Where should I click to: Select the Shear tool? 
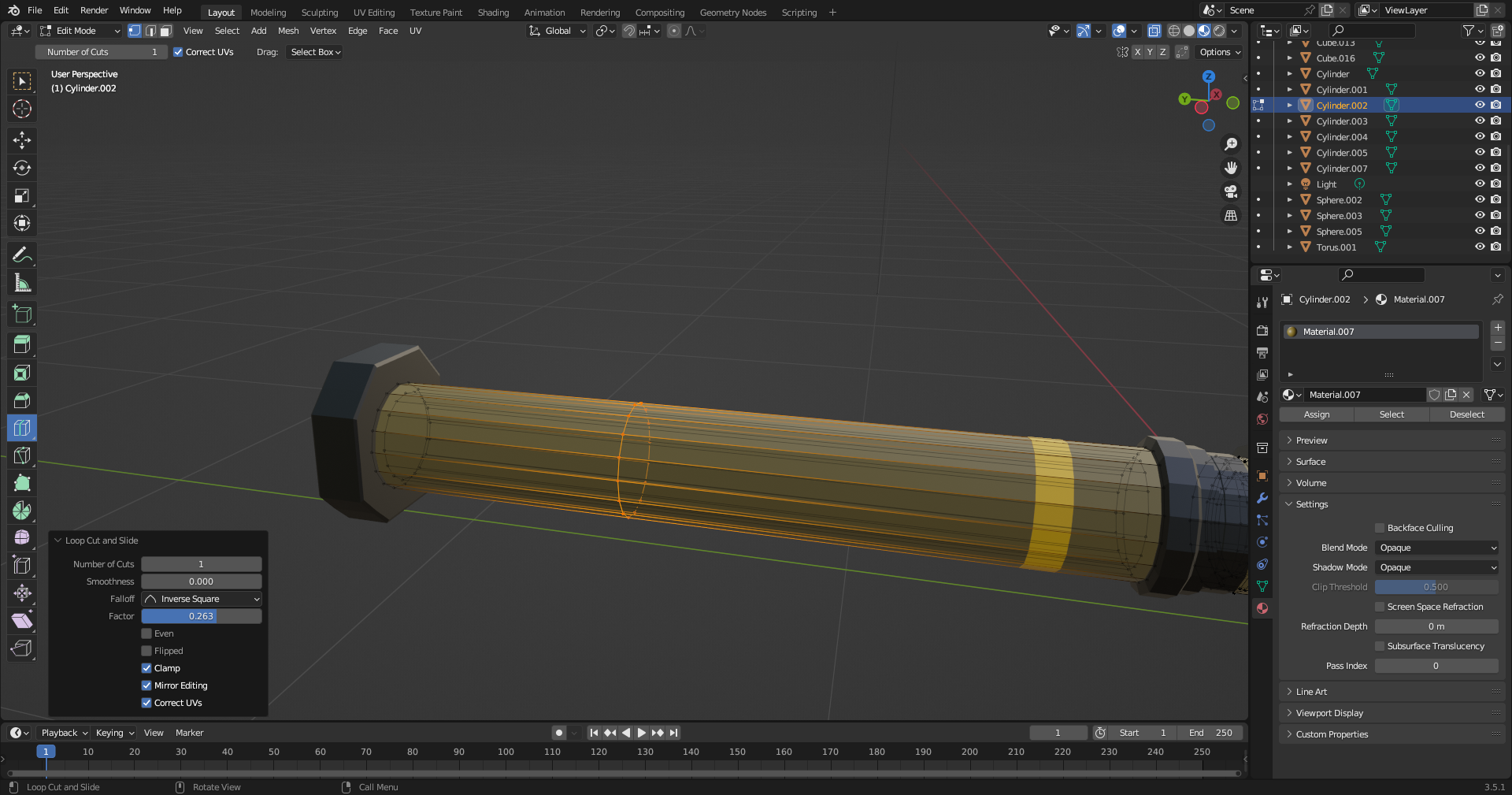point(22,621)
